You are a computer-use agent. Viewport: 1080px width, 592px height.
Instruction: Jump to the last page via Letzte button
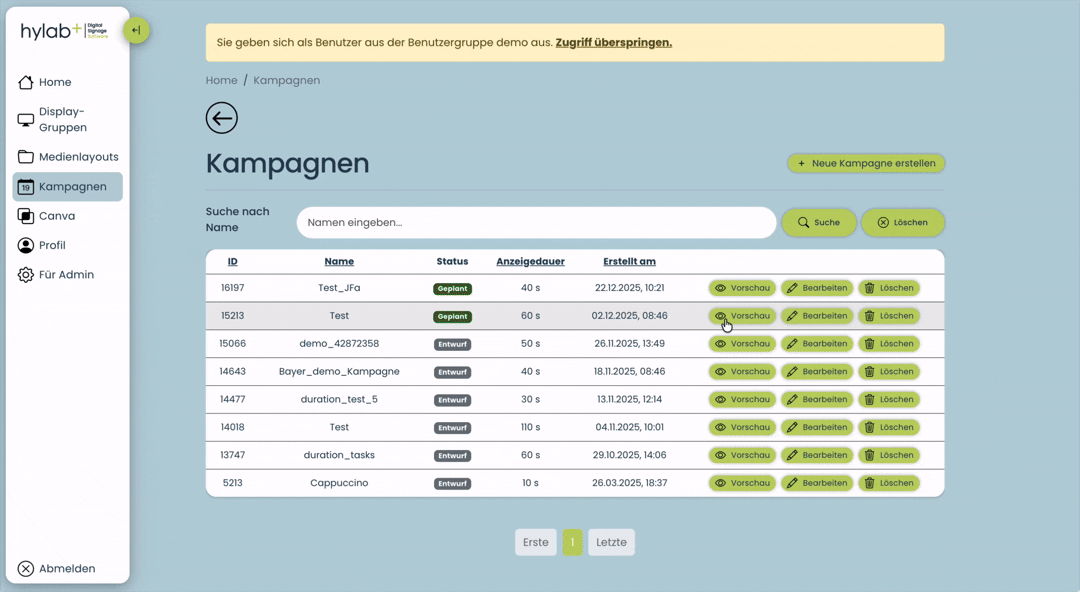tap(611, 542)
